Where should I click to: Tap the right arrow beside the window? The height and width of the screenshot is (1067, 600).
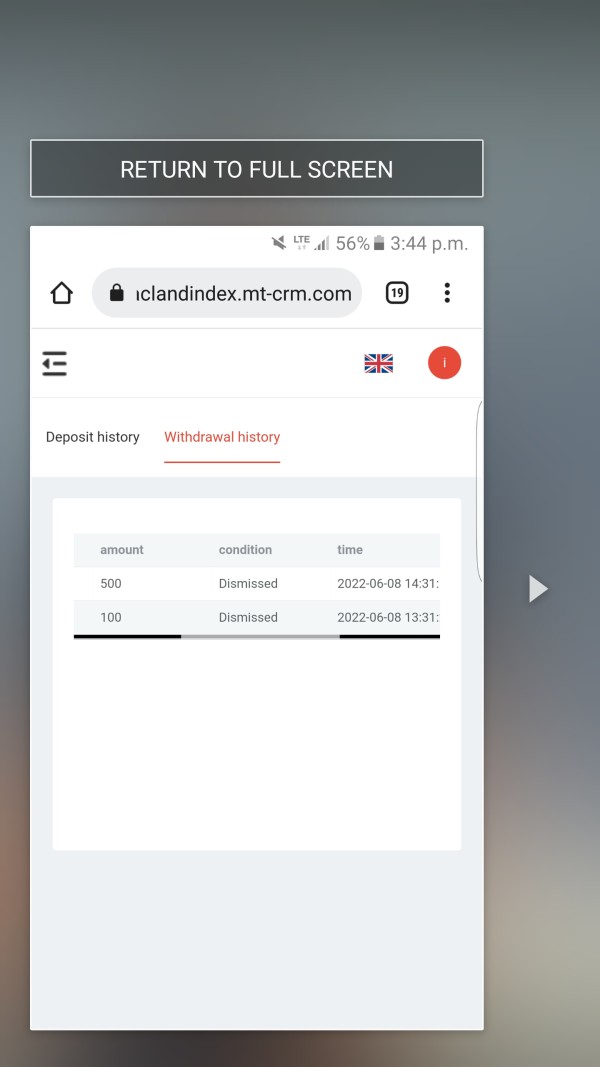[x=538, y=589]
